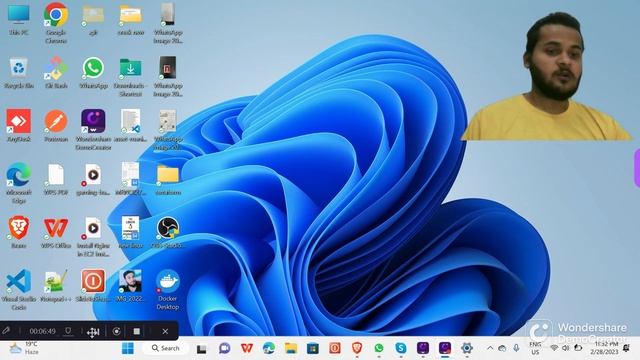Launch Wondershare DemoCreator desktop shortcut
The image size is (640, 360).
[x=93, y=129]
